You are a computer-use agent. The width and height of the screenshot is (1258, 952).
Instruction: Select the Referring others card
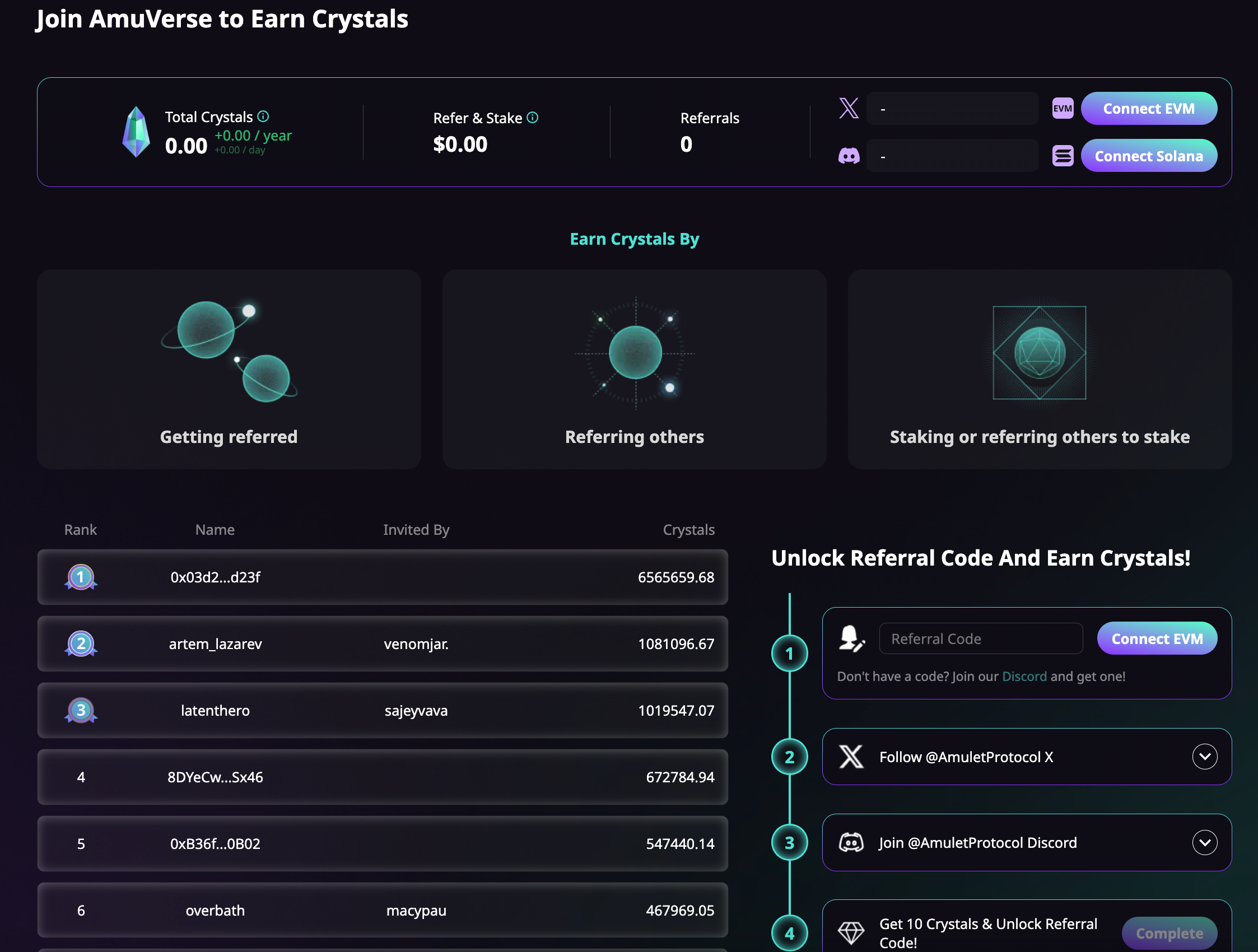point(634,370)
